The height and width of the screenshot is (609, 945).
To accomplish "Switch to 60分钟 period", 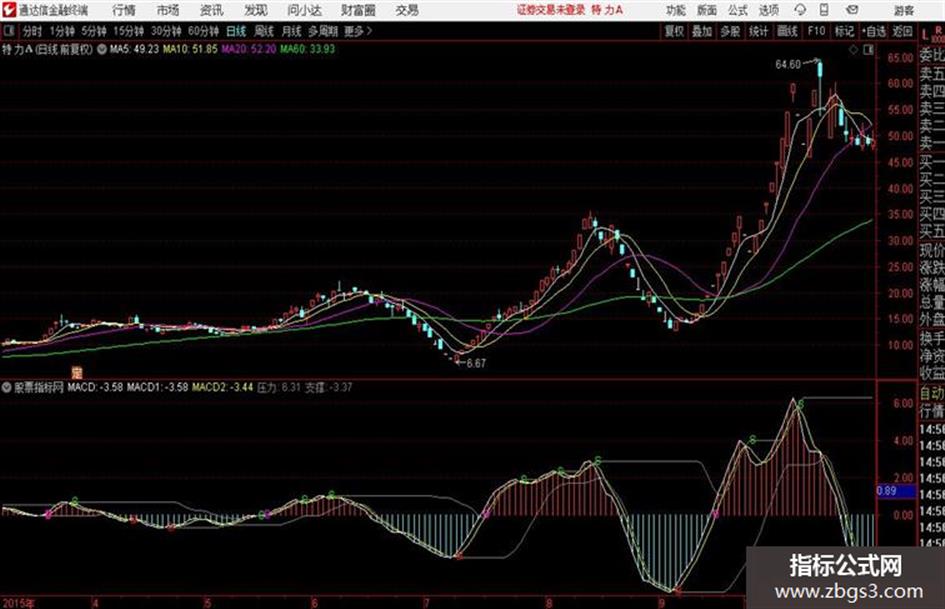I will pos(203,31).
